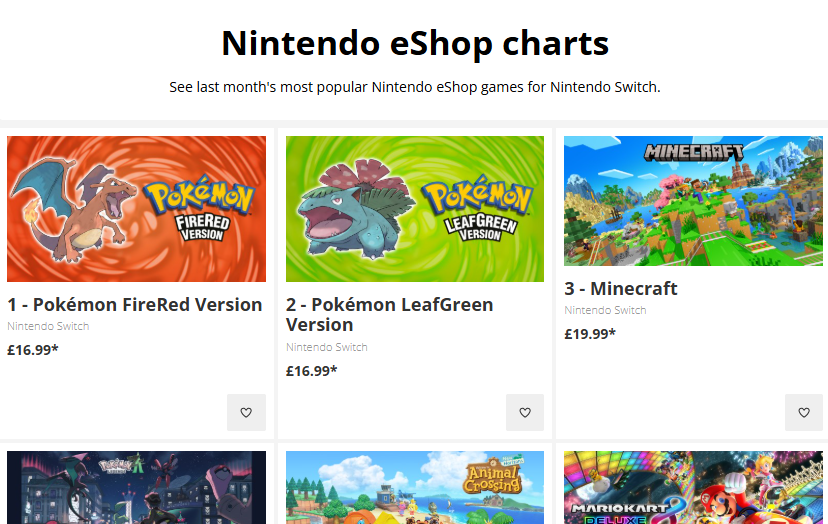The image size is (828, 524).
Task: Open the '1 - Pokémon FireRed Version' title link
Action: (135, 305)
